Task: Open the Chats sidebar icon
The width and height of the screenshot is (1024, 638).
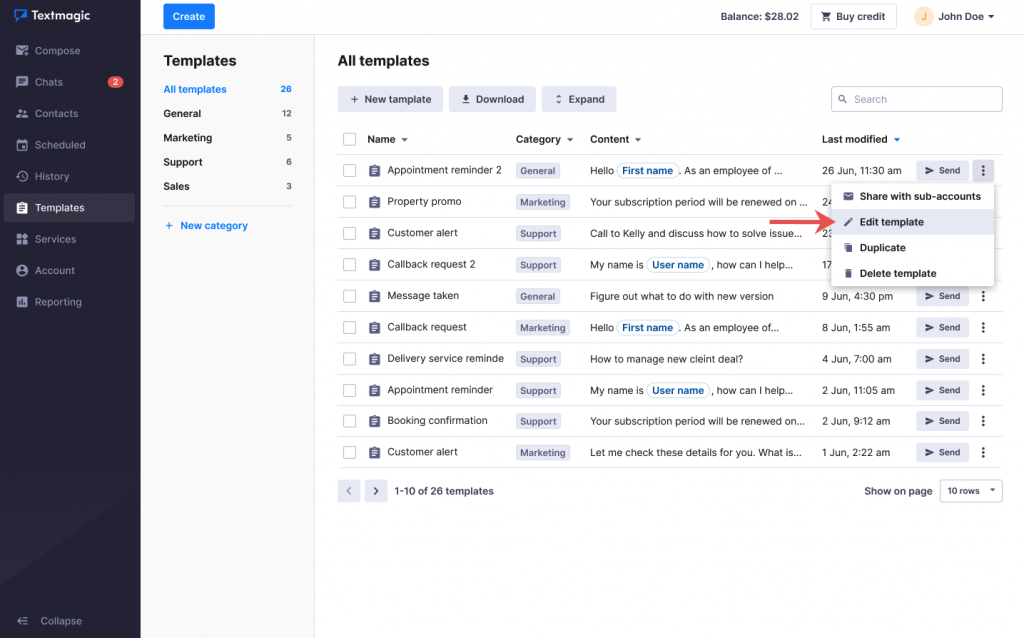Action: click(x=22, y=82)
